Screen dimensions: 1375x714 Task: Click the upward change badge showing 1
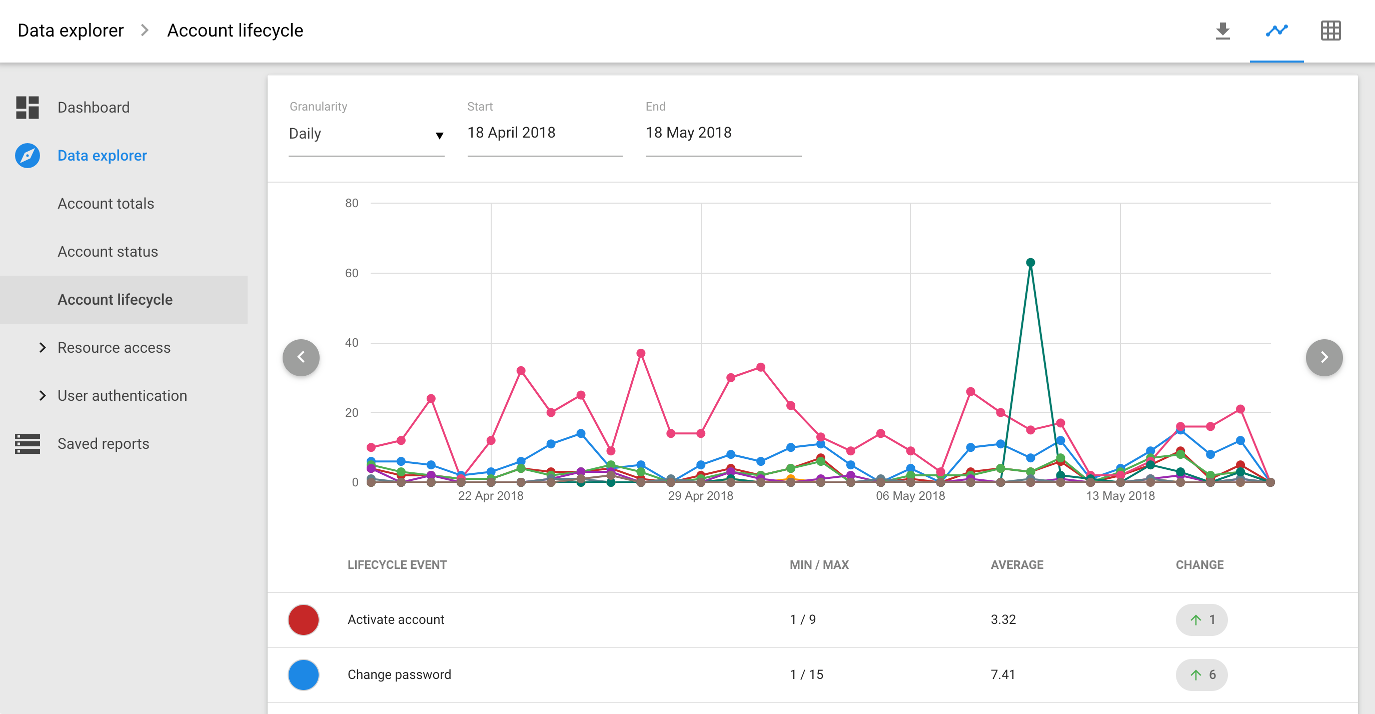tap(1201, 620)
